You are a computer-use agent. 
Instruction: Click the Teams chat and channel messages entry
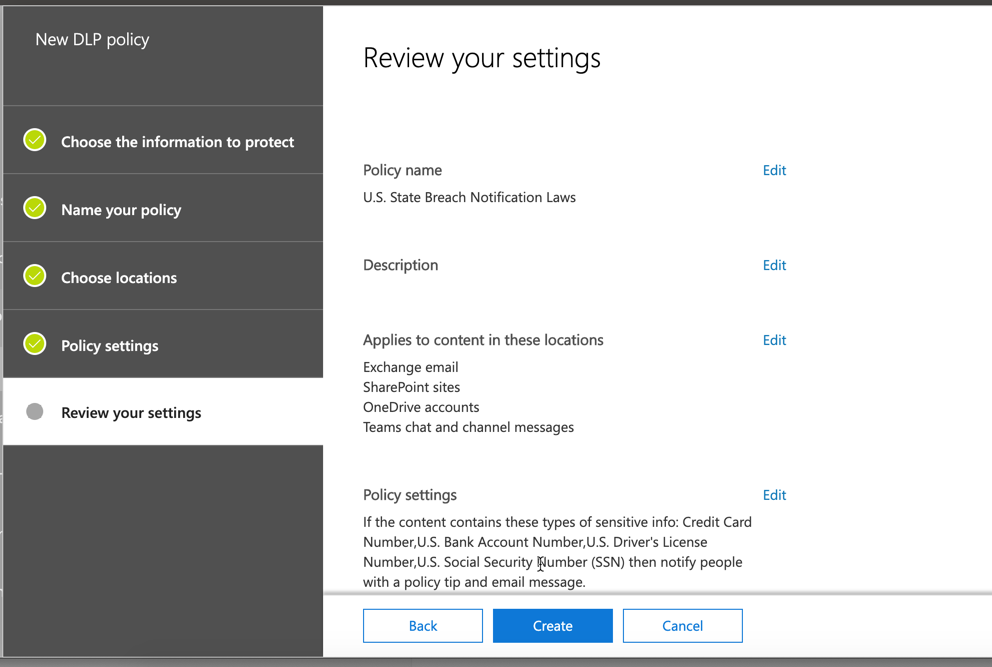[x=468, y=427]
